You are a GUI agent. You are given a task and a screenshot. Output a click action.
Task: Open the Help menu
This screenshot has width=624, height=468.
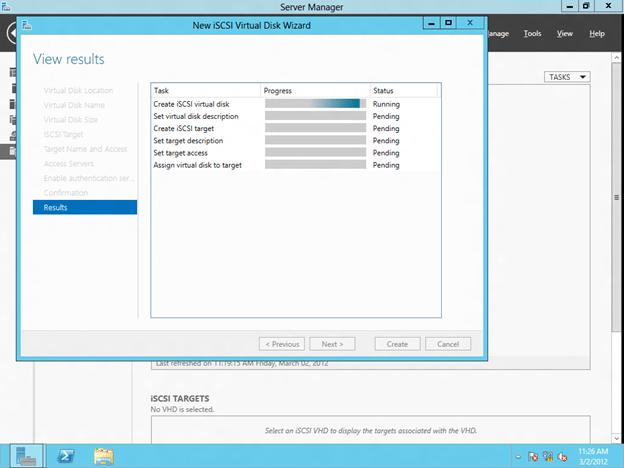click(597, 34)
